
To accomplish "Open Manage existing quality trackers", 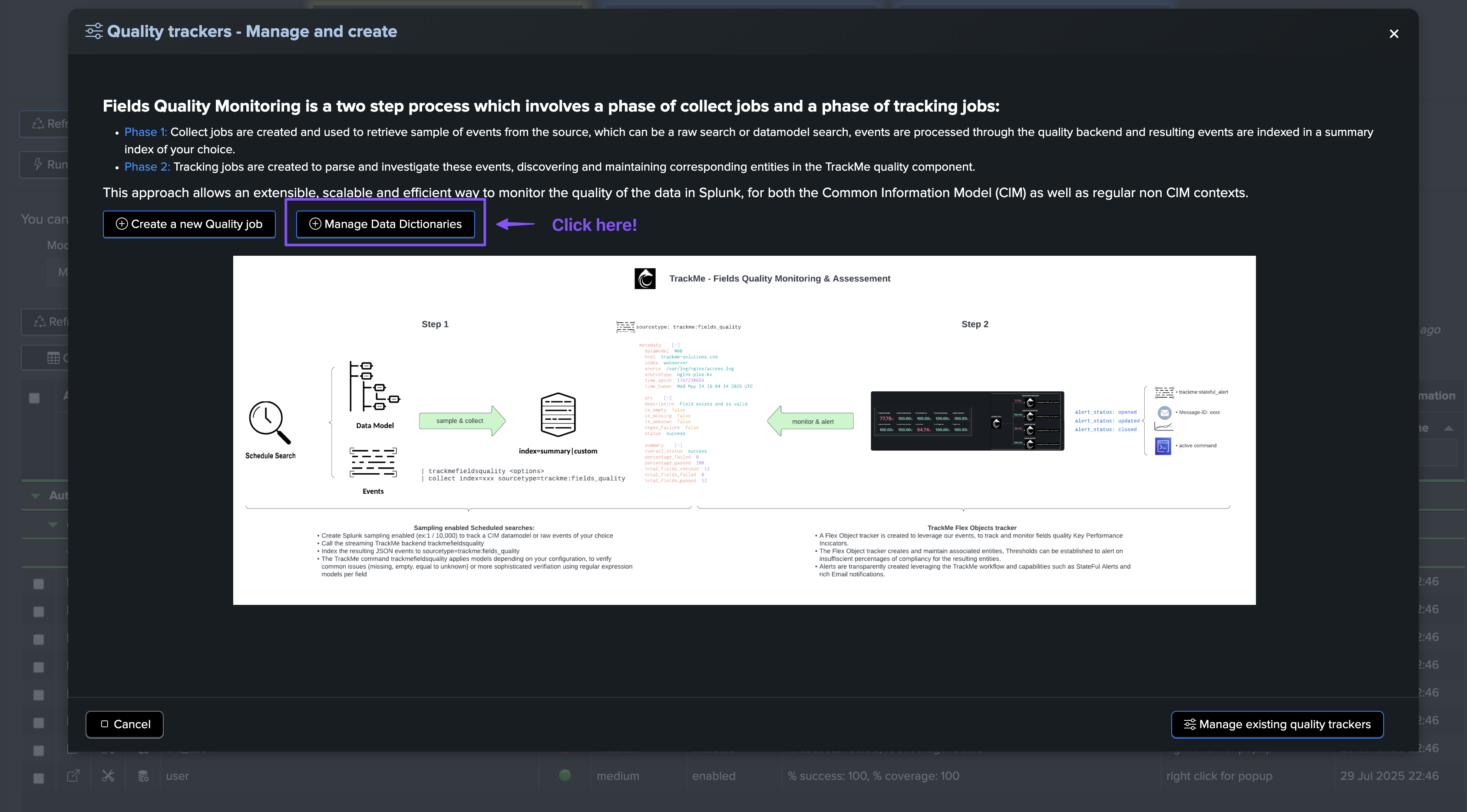I will [x=1277, y=724].
